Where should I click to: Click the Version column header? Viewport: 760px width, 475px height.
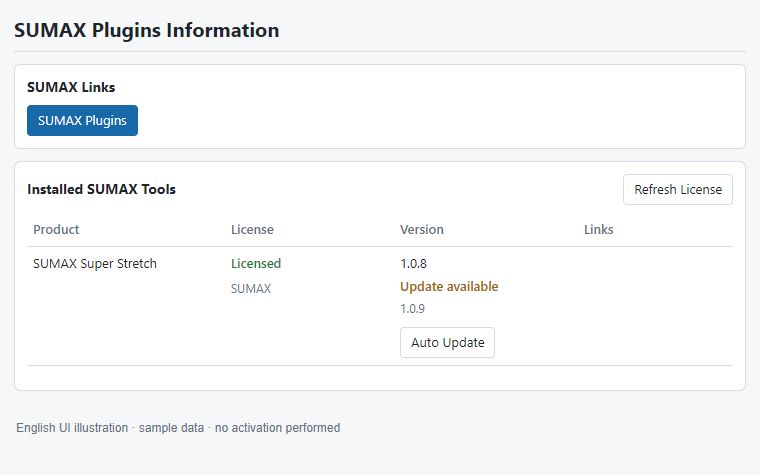coord(422,229)
